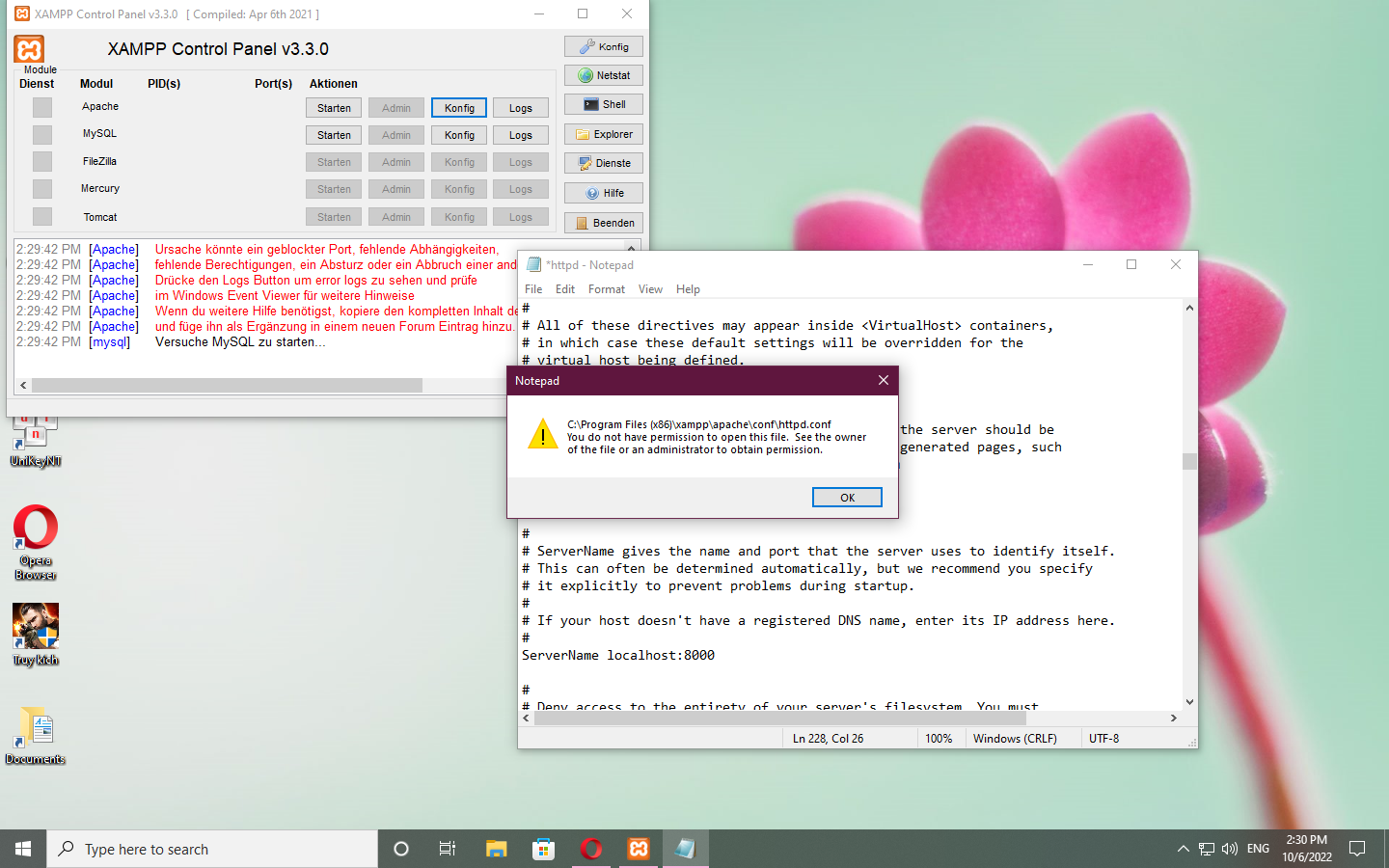Select the Truy Kich desktop game icon
The width and height of the screenshot is (1389, 868).
coord(36,635)
